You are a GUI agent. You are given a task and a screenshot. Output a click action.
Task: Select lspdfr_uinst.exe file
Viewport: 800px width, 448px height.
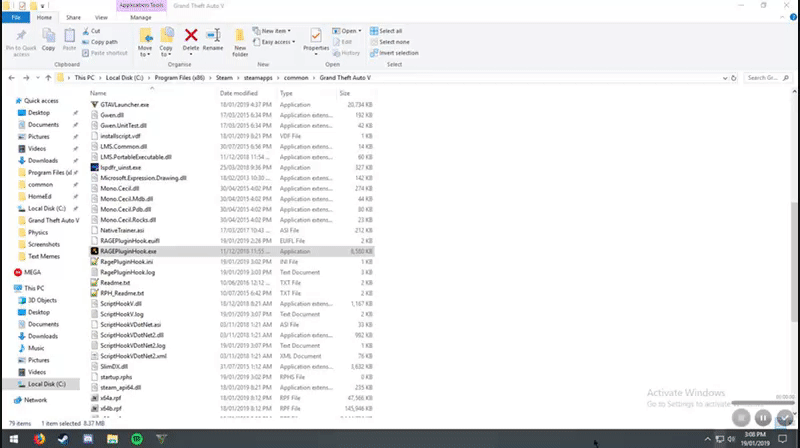point(120,167)
